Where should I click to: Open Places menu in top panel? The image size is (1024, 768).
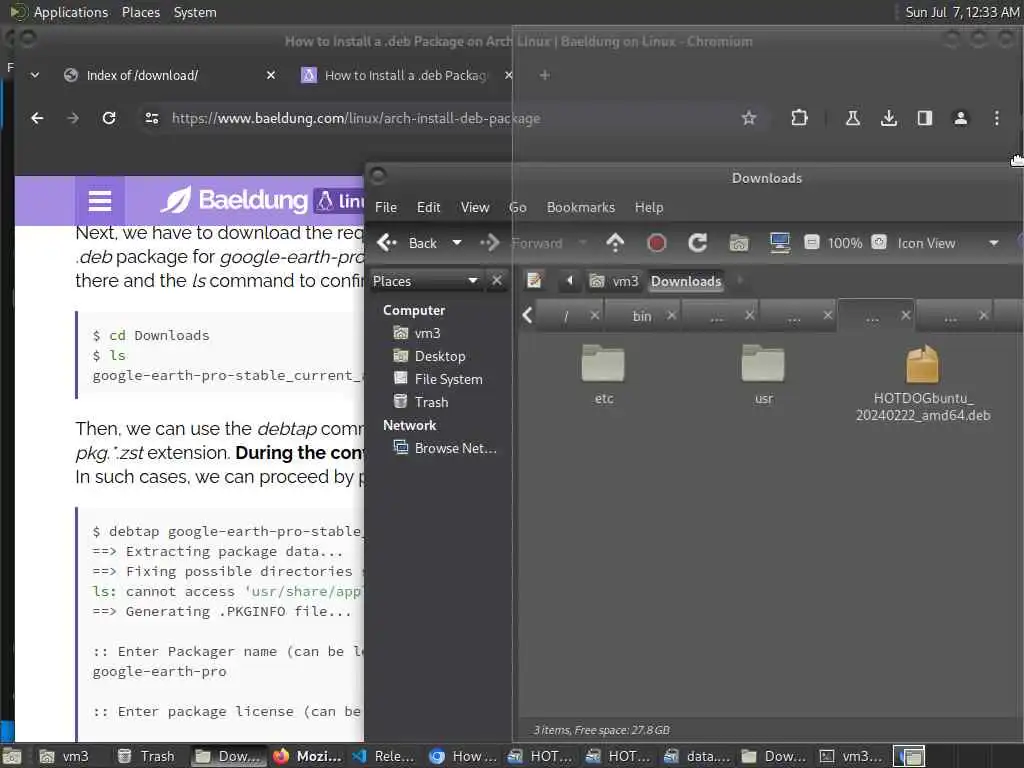140,12
